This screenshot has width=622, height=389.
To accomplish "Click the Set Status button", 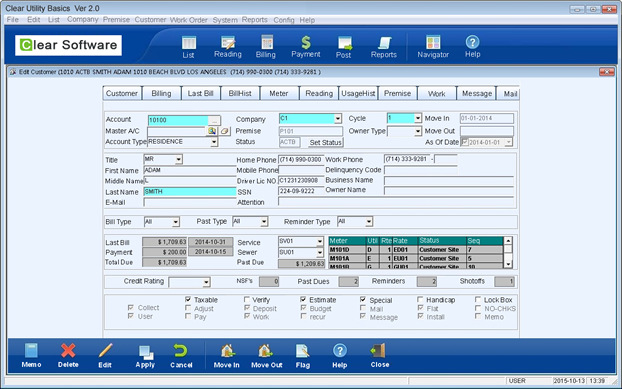I will (x=325, y=142).
